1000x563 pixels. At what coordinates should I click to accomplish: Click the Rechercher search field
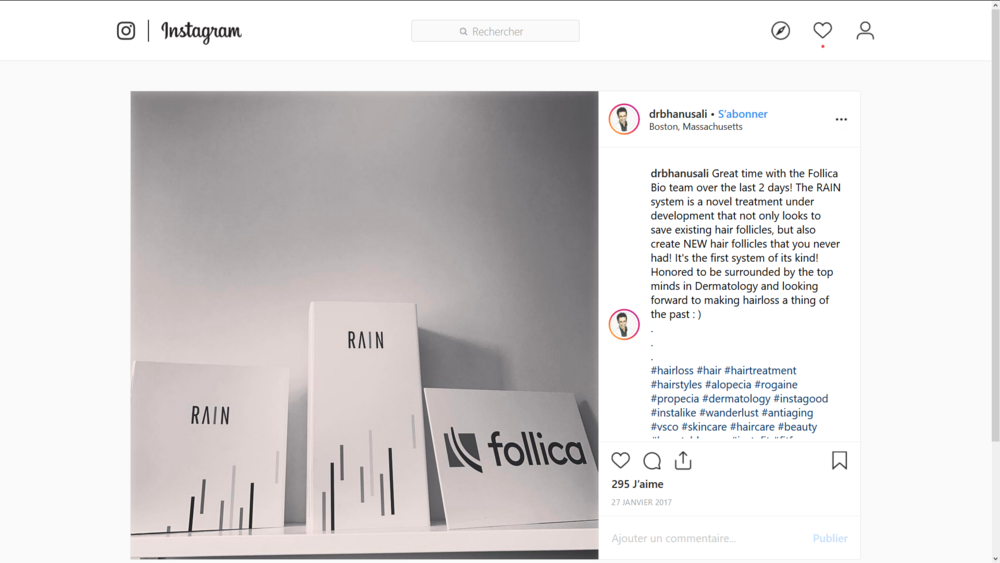[x=496, y=31]
